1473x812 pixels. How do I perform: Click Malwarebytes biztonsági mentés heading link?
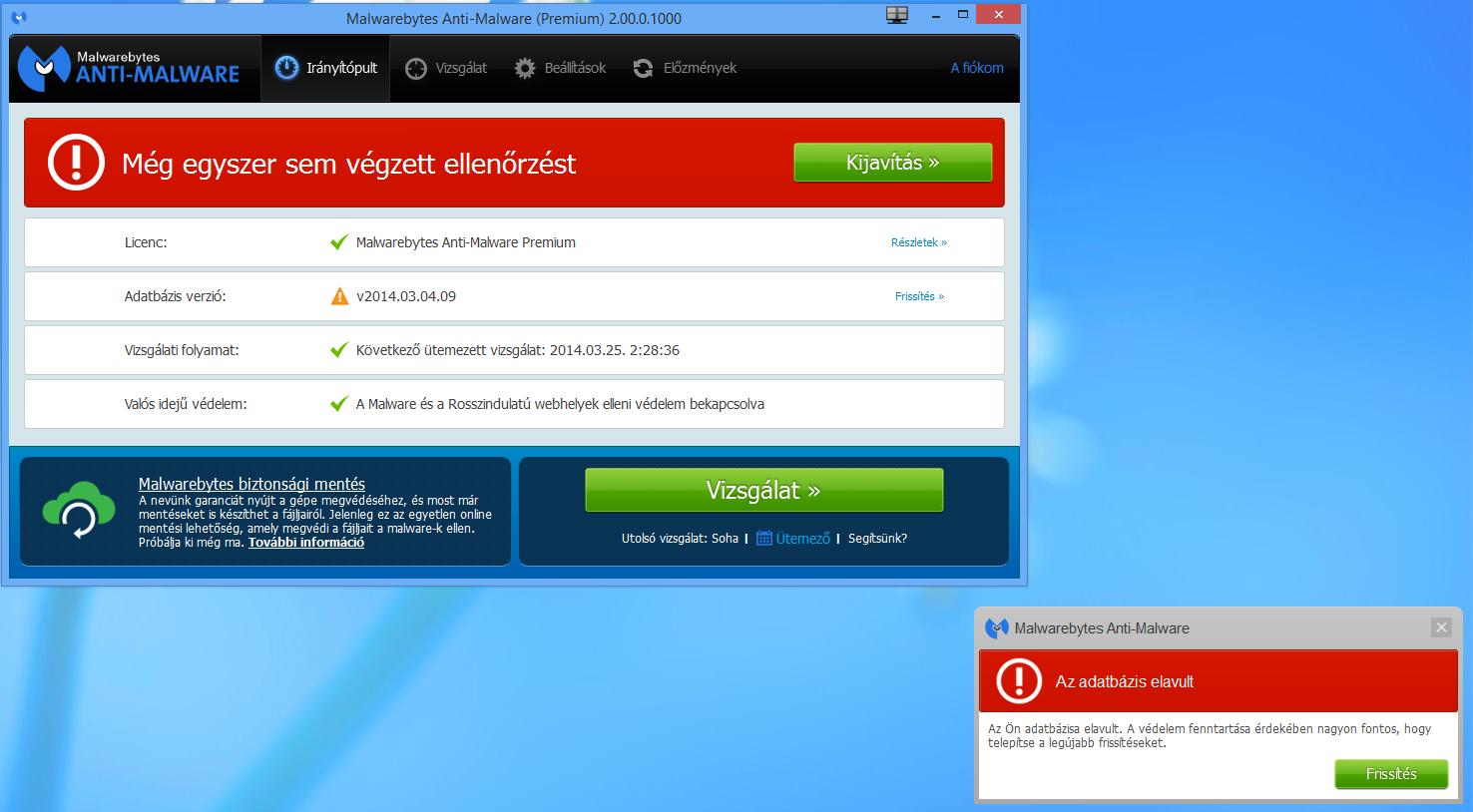point(251,484)
